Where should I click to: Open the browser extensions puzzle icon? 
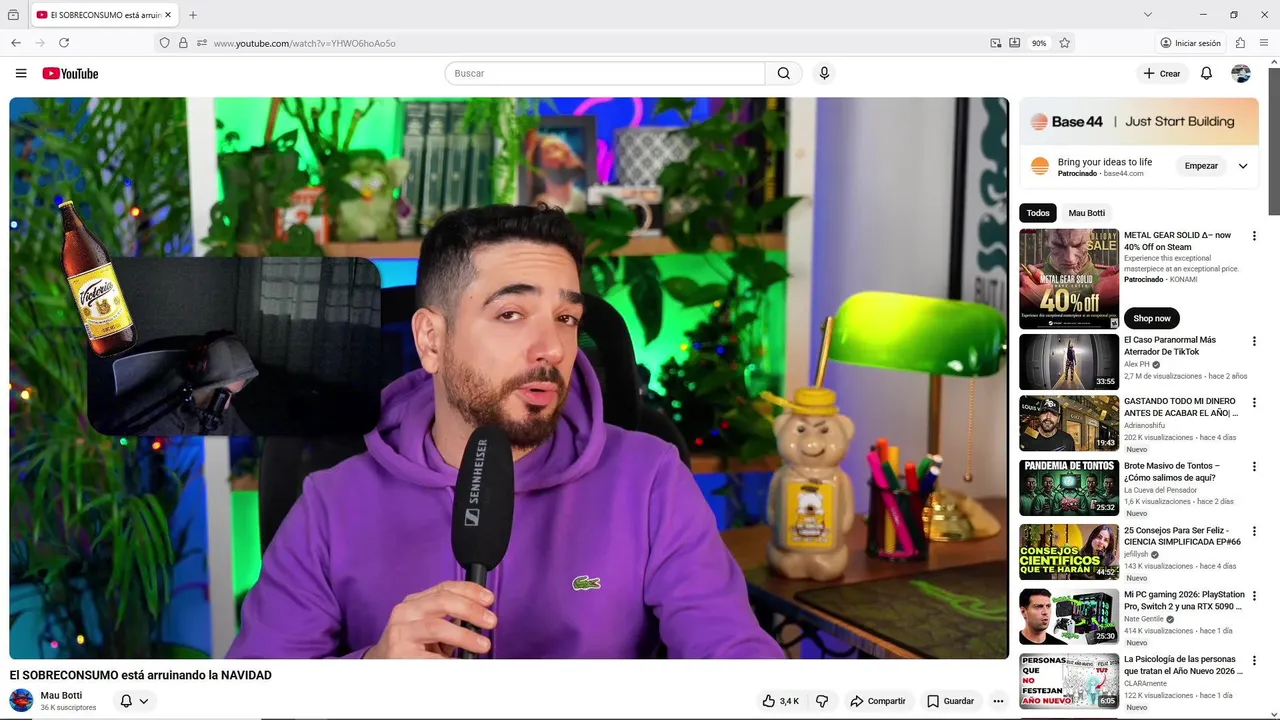click(x=1240, y=43)
